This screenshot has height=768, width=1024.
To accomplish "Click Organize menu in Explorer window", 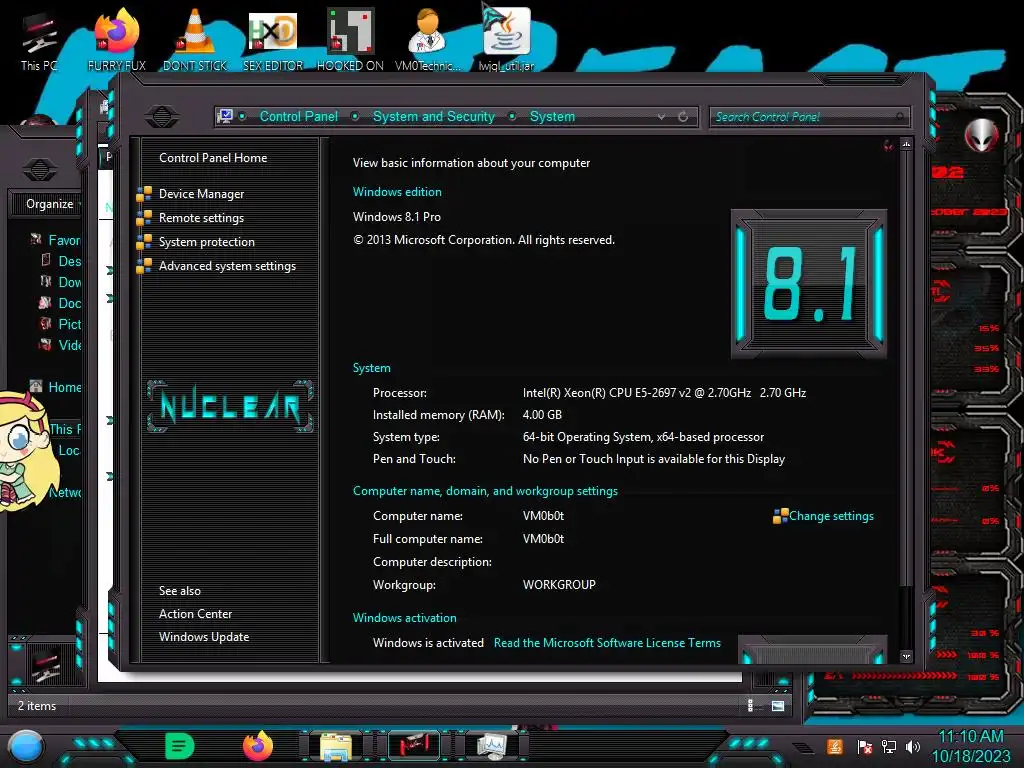I will click(x=52, y=204).
